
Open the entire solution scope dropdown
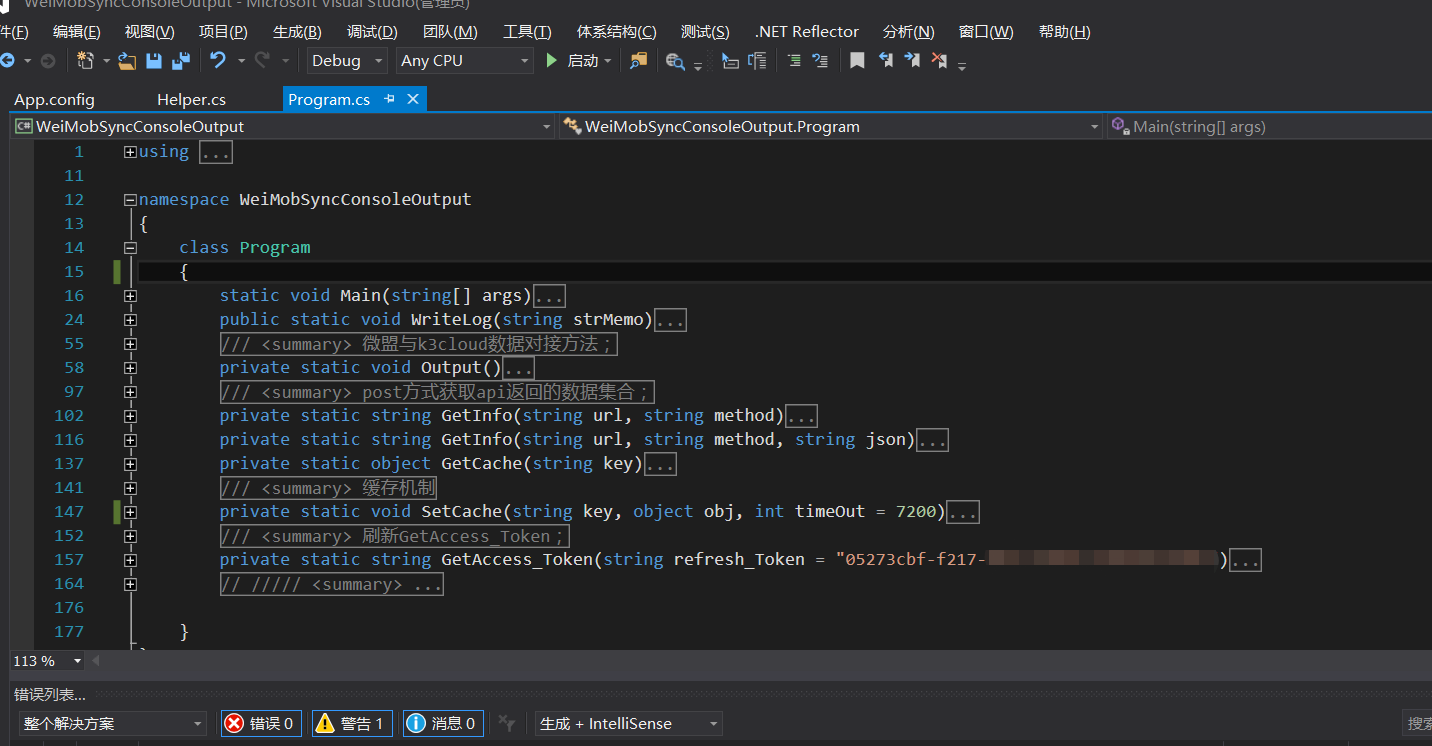pyautogui.click(x=112, y=723)
